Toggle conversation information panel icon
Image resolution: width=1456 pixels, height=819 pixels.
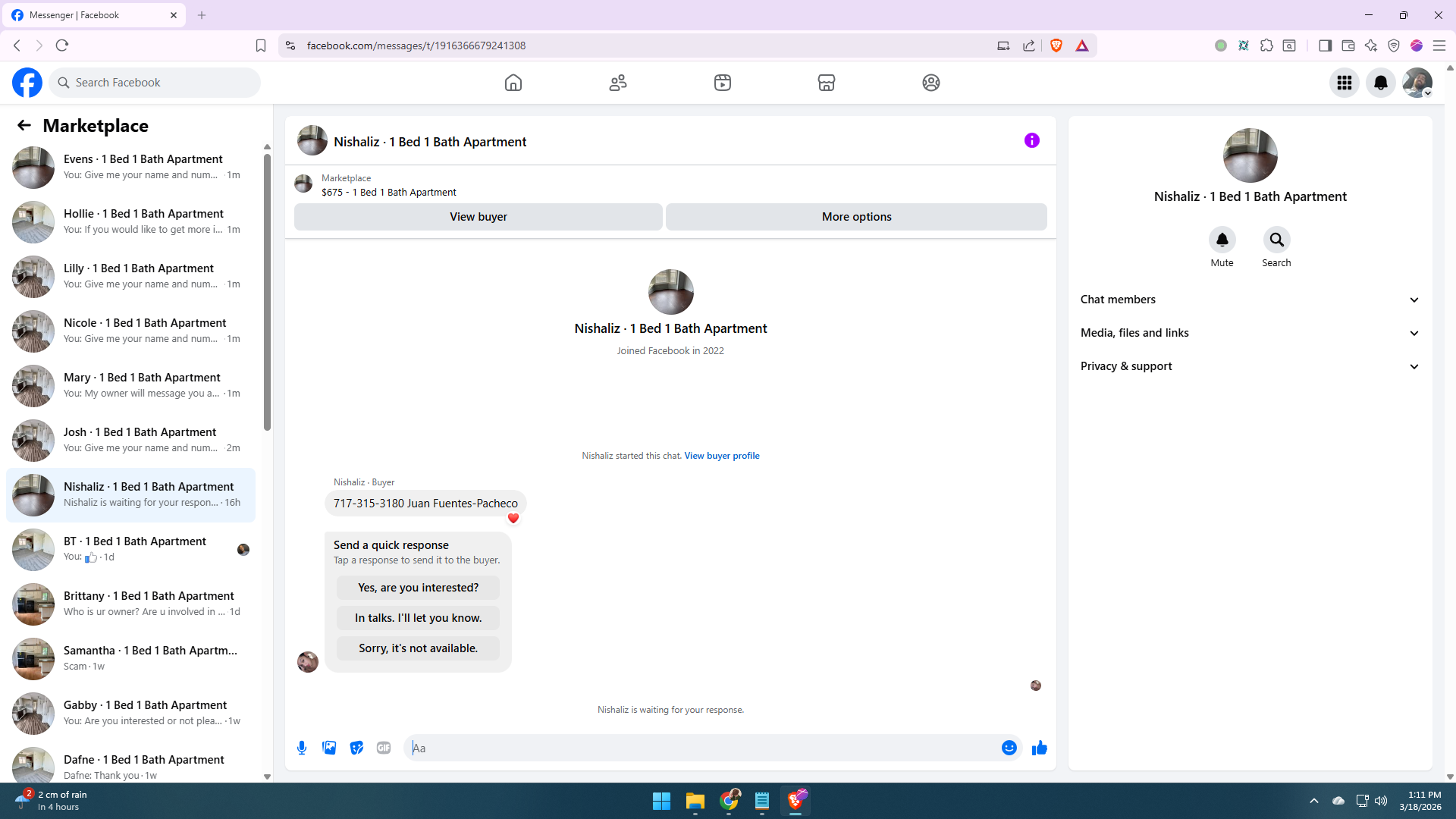1031,140
